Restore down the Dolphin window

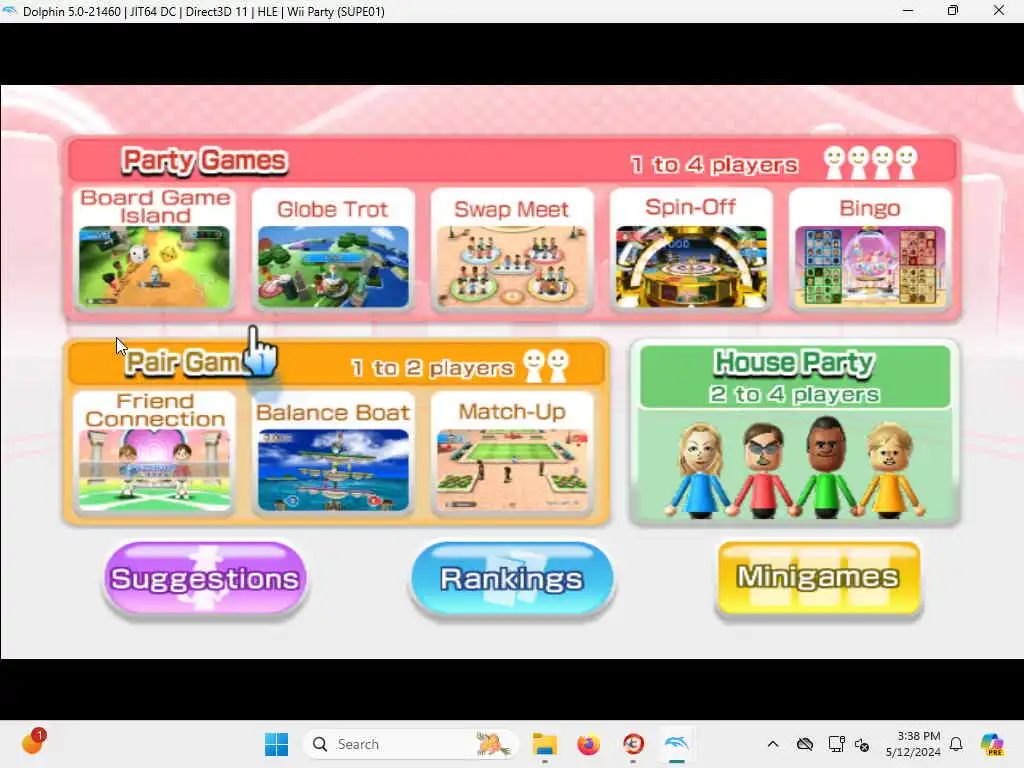953,11
